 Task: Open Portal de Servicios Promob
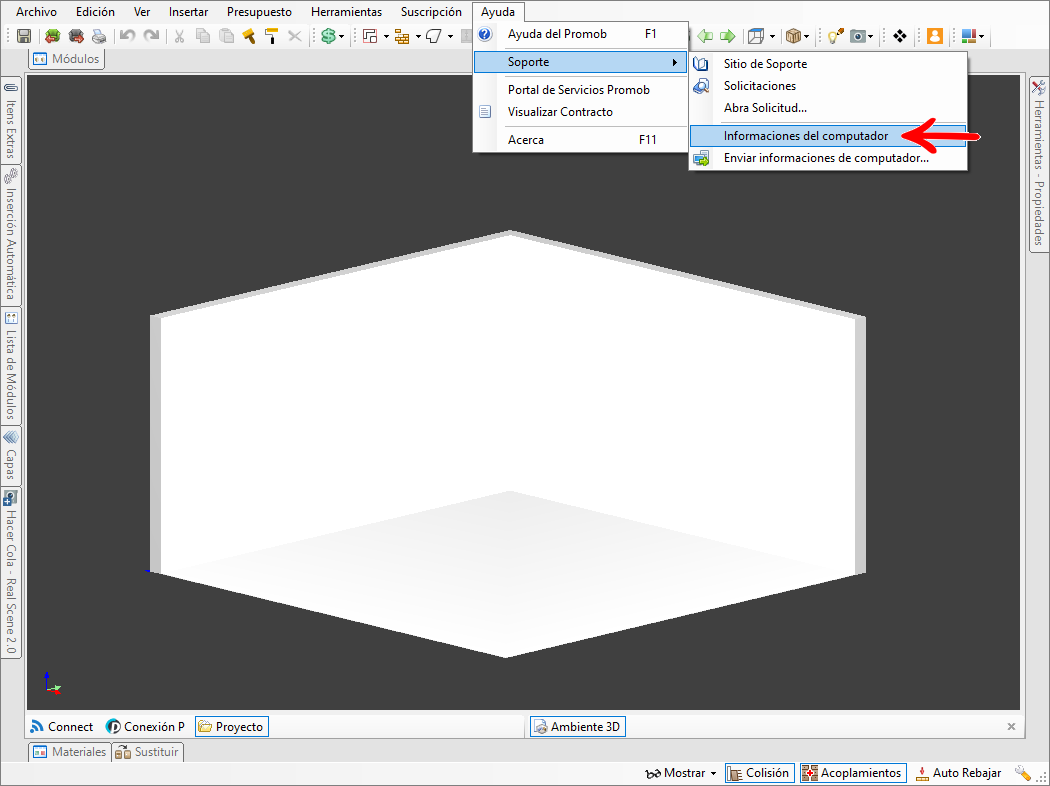pos(581,90)
